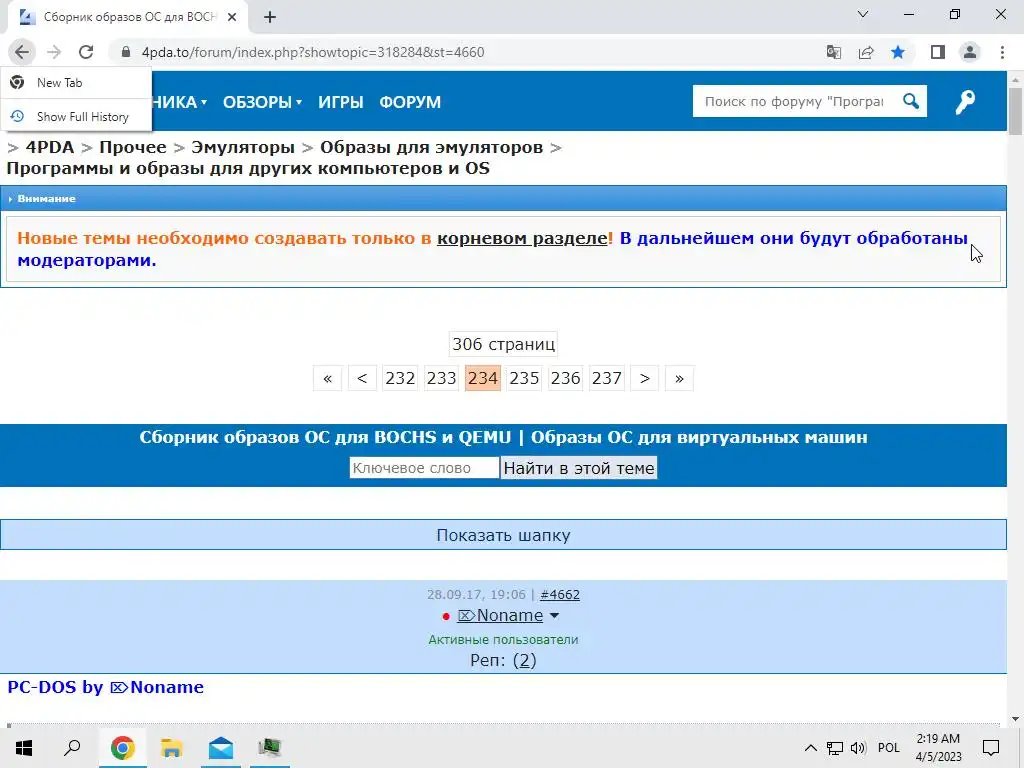
Task: Reload the current page
Action: (86, 52)
